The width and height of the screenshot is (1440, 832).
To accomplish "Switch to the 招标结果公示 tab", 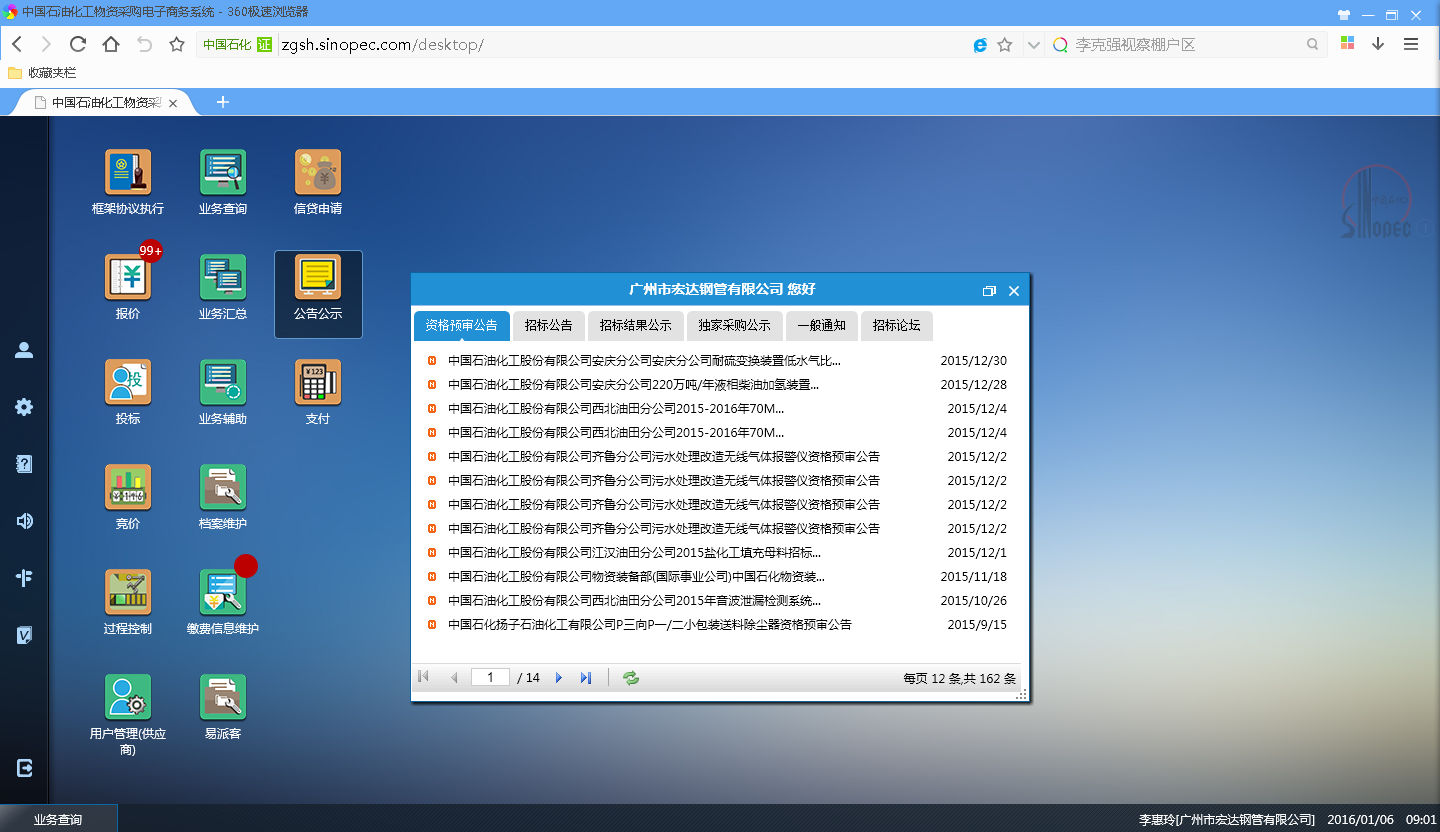I will click(x=636, y=326).
